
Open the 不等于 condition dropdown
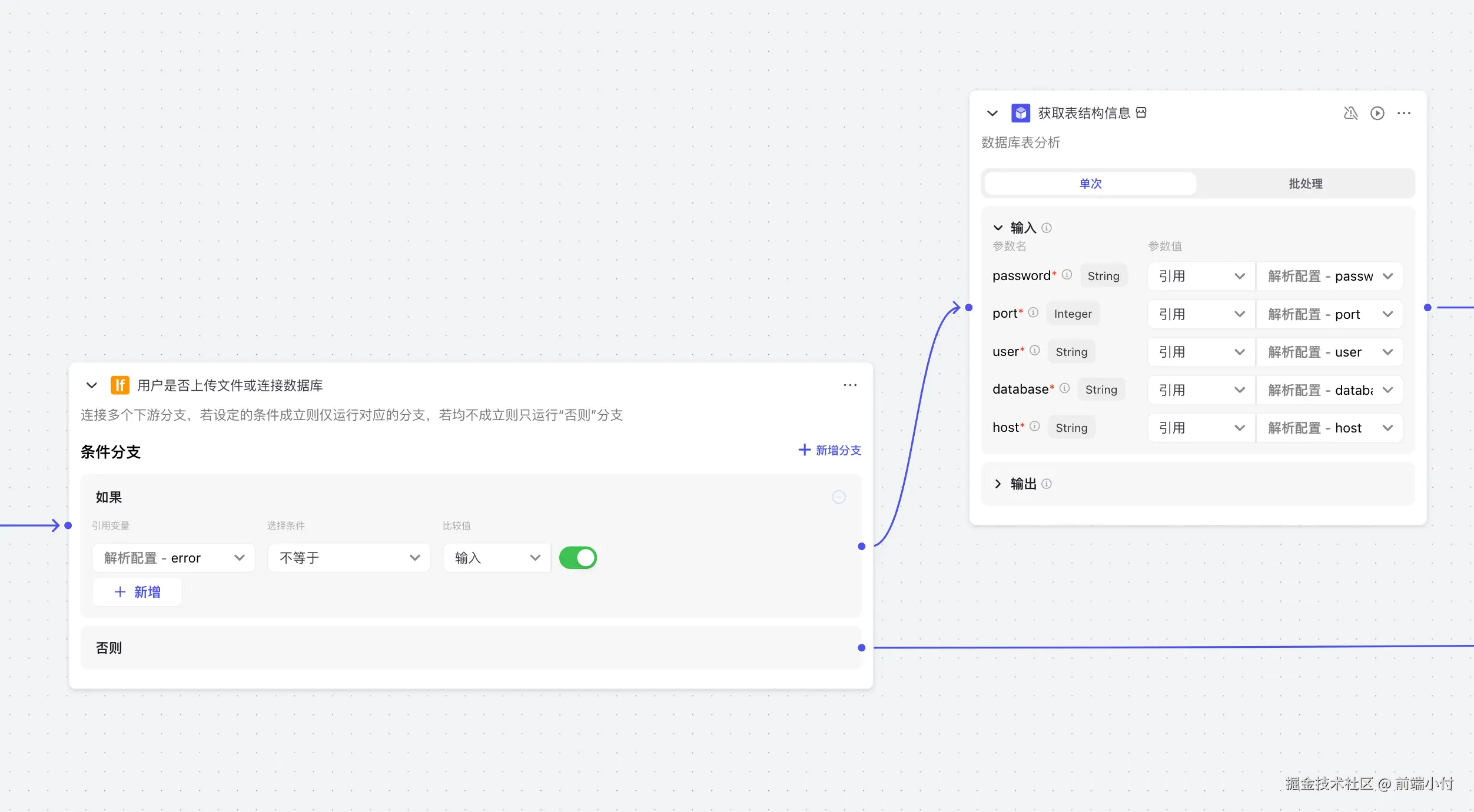coord(349,558)
